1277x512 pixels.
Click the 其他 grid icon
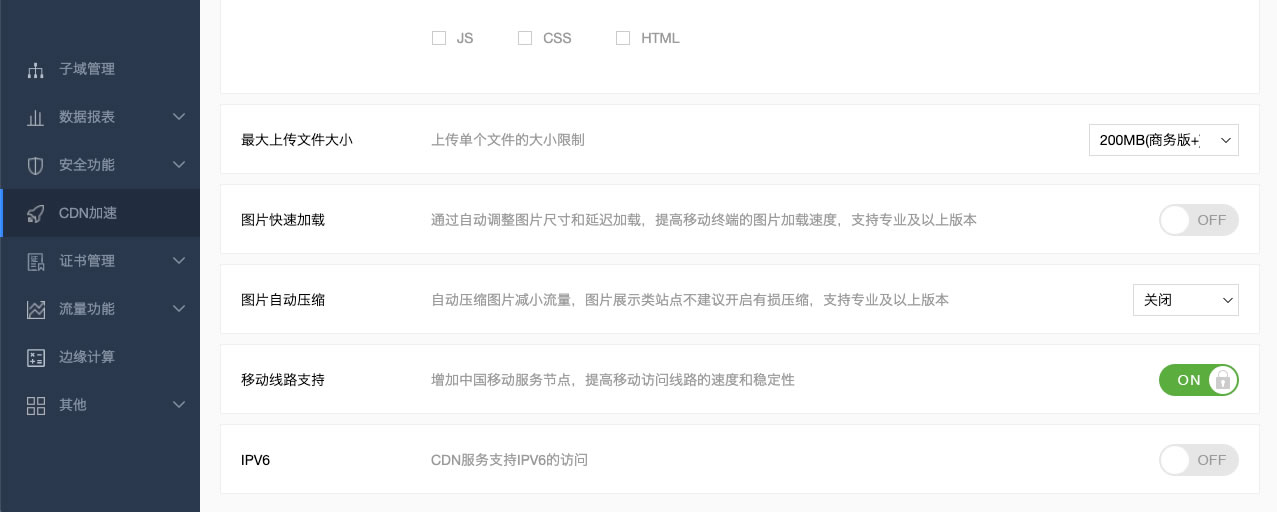(x=36, y=405)
